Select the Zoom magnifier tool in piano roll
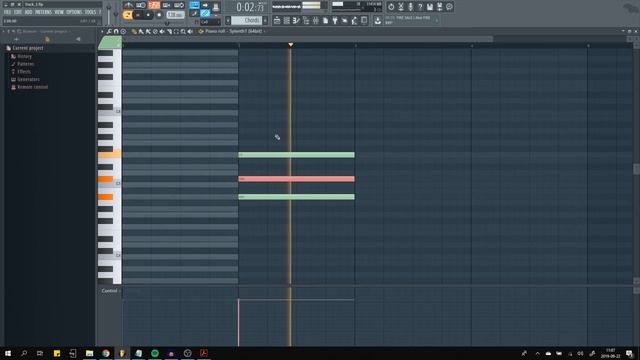 [183, 31]
